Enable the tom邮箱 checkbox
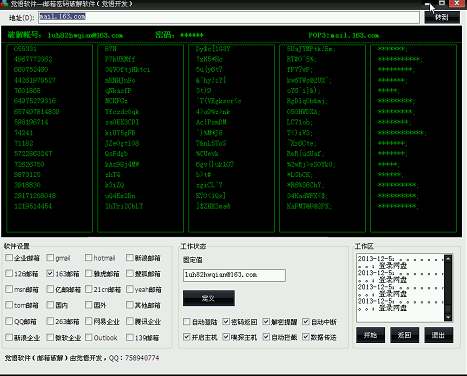 pos(9,305)
